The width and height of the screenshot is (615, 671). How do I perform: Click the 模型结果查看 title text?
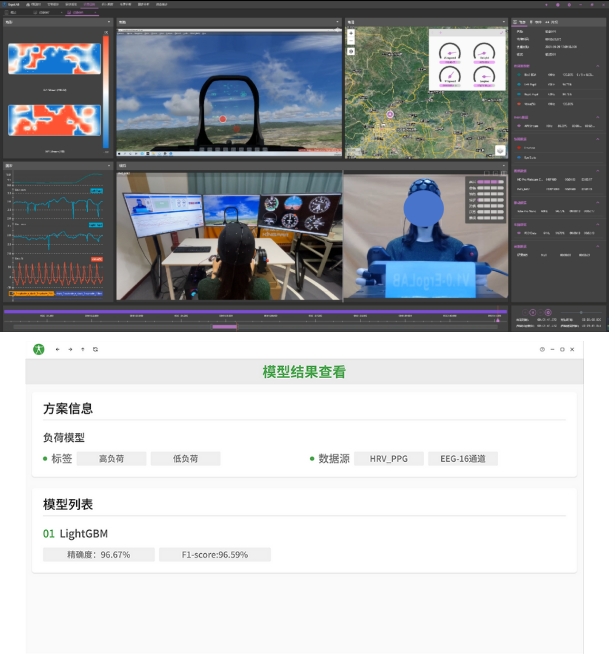[304, 371]
